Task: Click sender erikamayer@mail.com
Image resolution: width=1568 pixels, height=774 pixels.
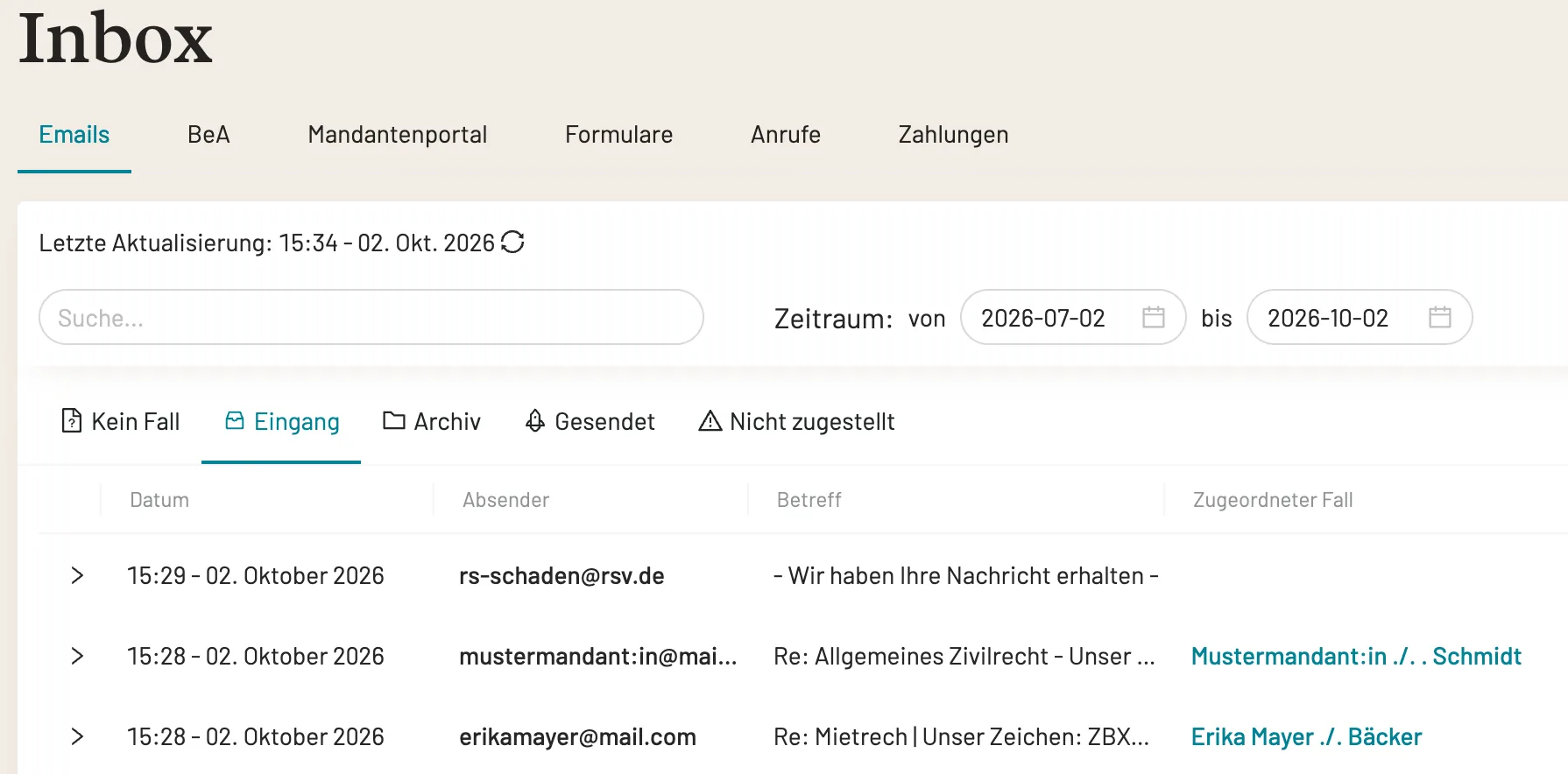Action: [x=577, y=736]
